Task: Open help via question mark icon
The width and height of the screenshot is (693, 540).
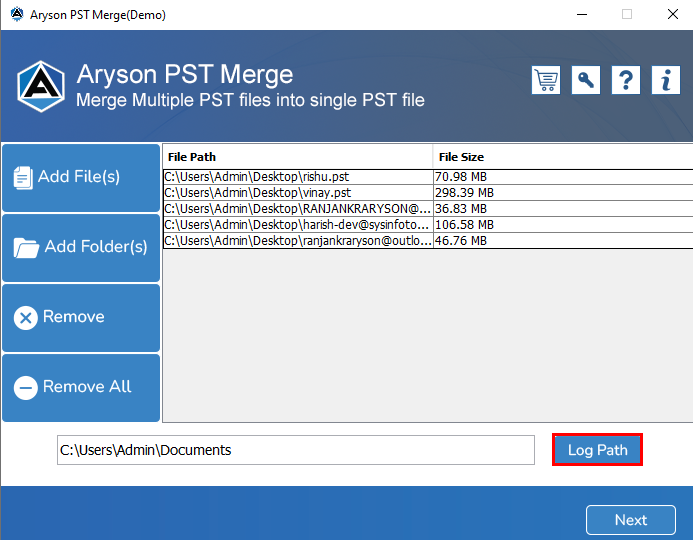Action: pos(625,80)
